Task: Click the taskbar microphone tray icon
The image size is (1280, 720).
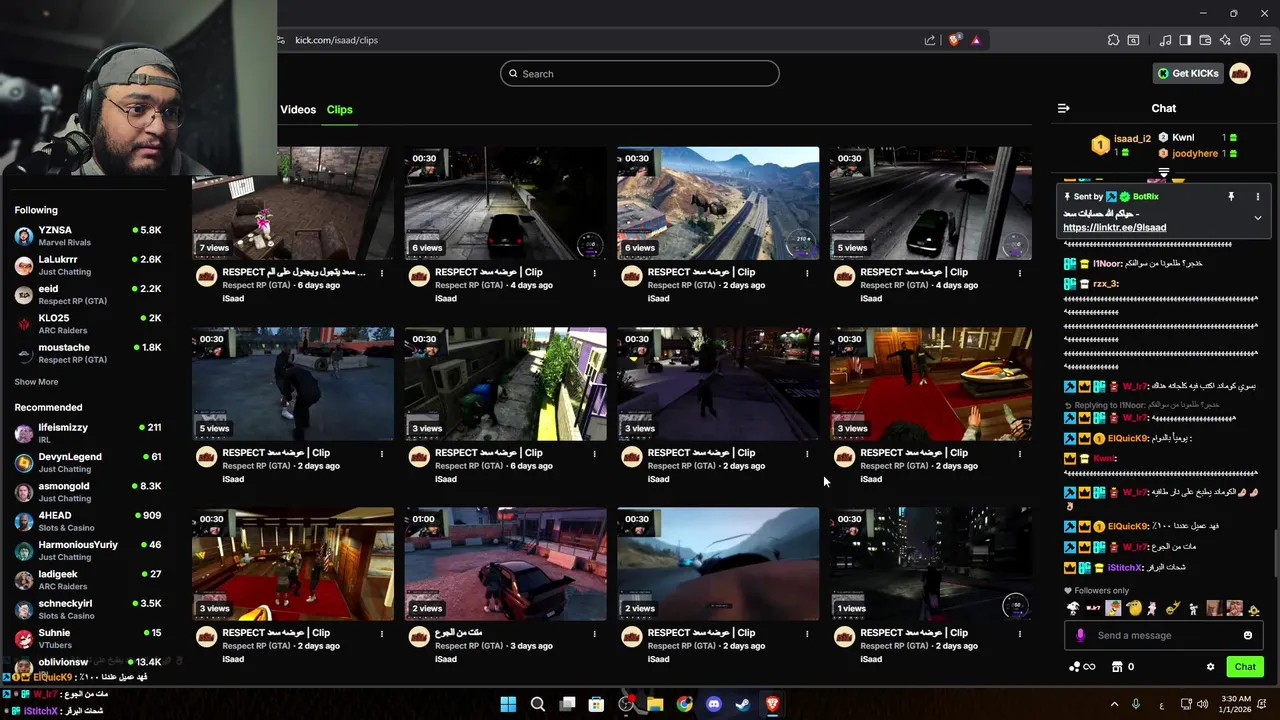Action: click(x=1135, y=704)
